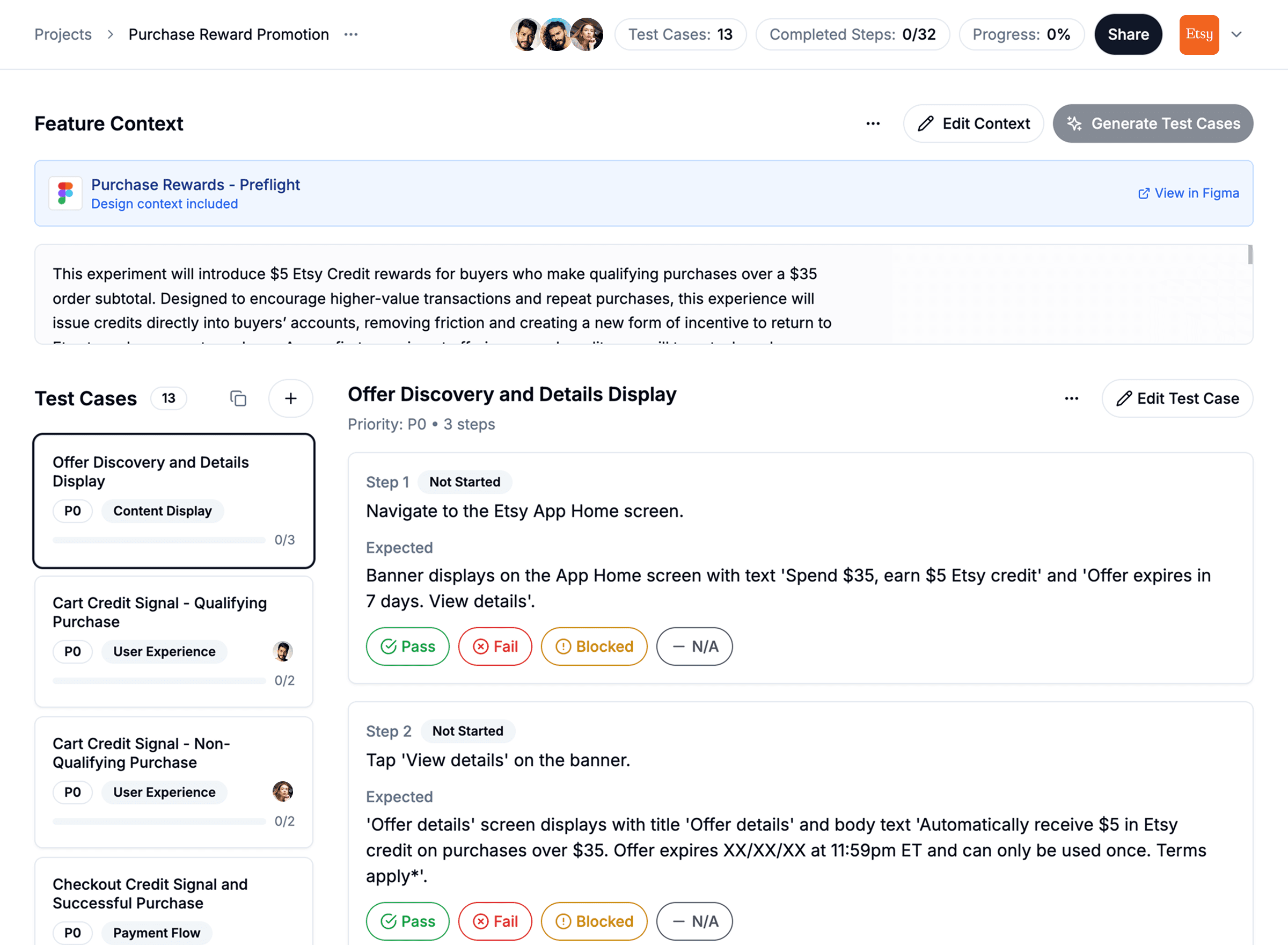The width and height of the screenshot is (1288, 945).
Task: Click the Generate Test Cases sparkle icon
Action: point(1075,123)
